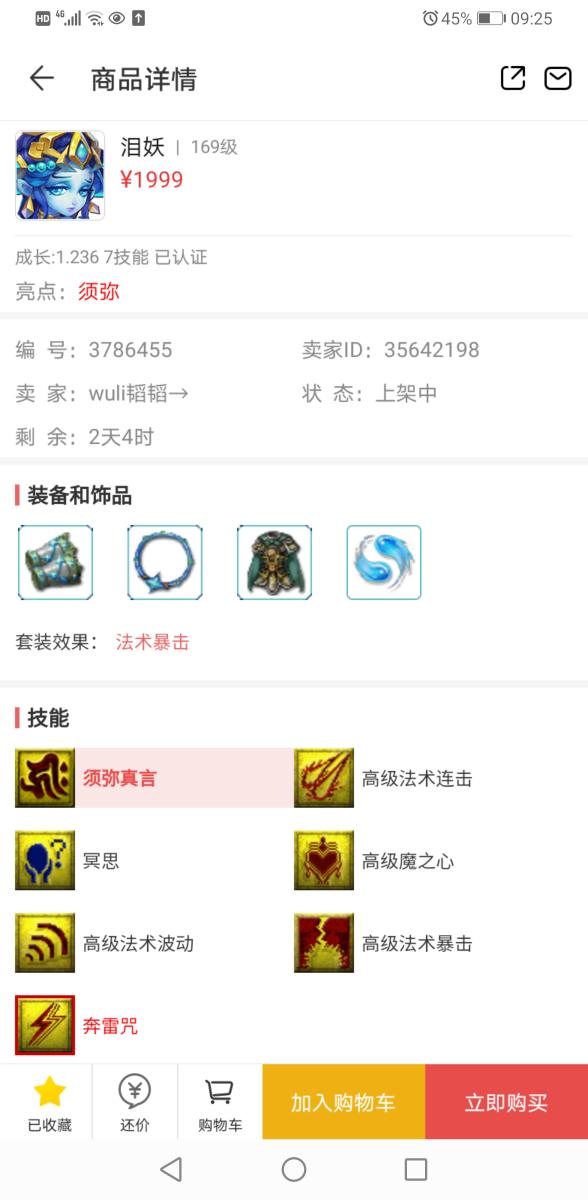Select the 高级法术连击 skill icon
The image size is (588, 1200).
324,778
